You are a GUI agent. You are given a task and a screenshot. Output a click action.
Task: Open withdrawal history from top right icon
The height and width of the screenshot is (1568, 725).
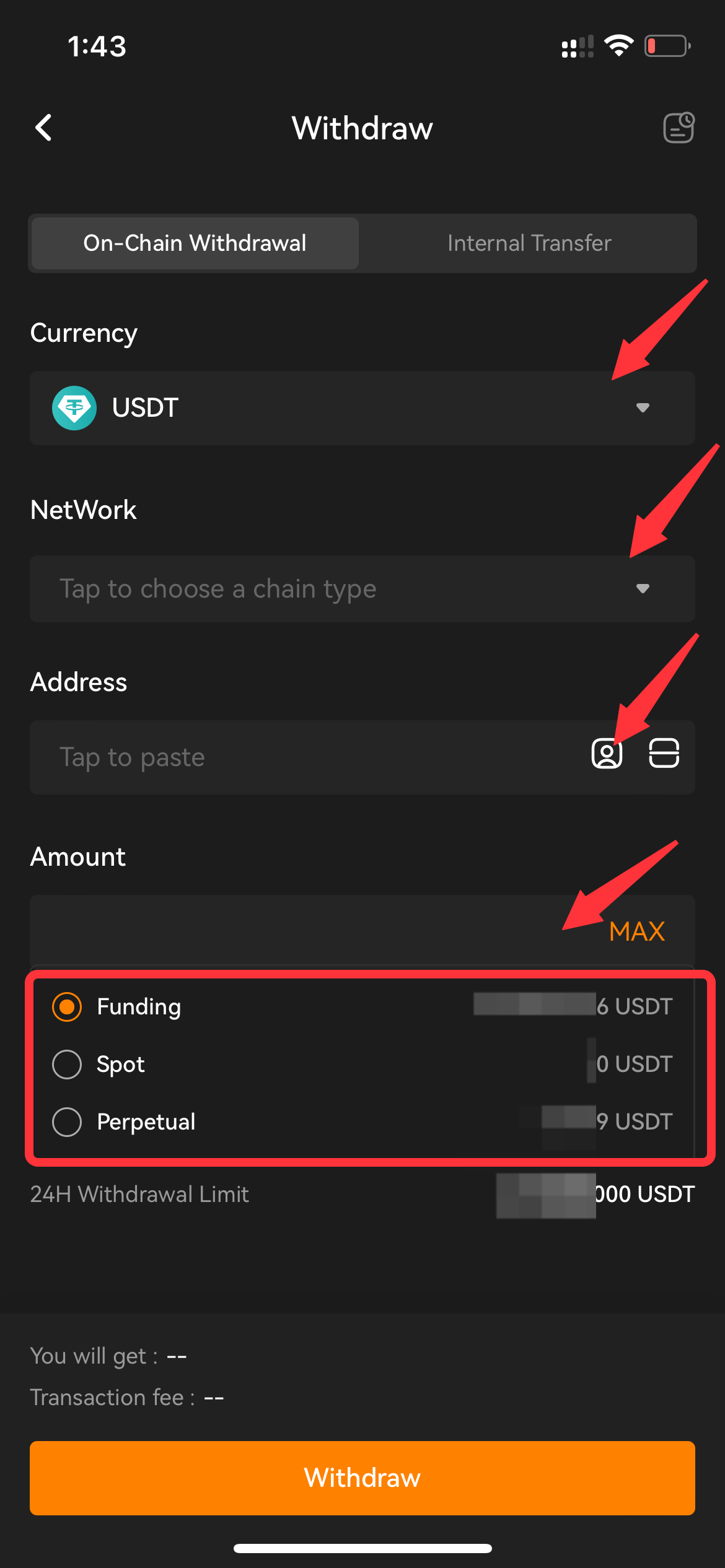[x=678, y=128]
